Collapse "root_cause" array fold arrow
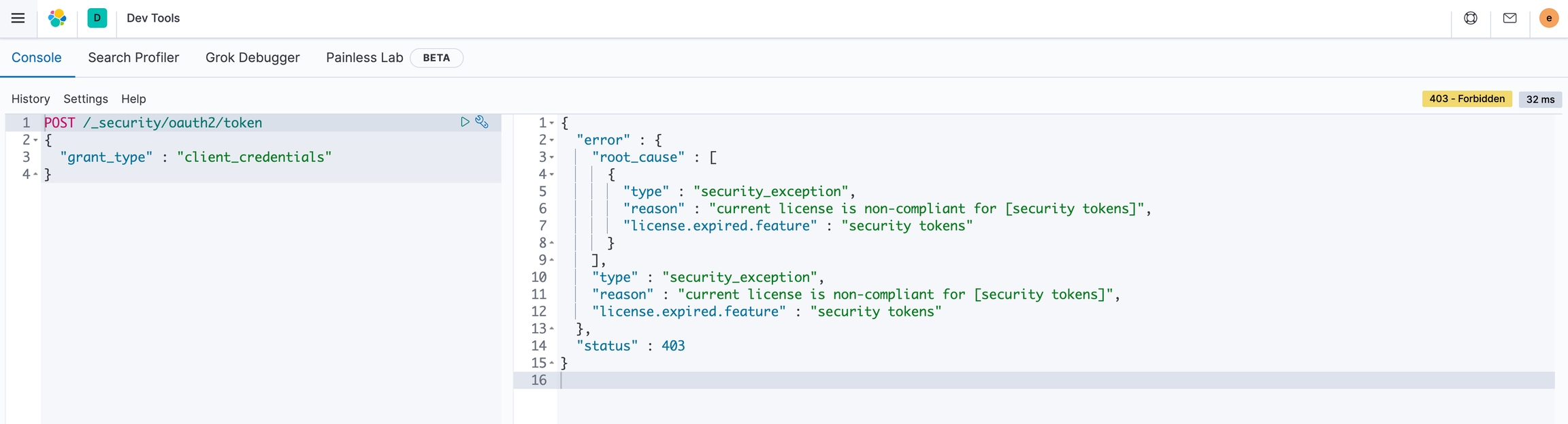Screen dimensions: 1568x424 (552, 157)
